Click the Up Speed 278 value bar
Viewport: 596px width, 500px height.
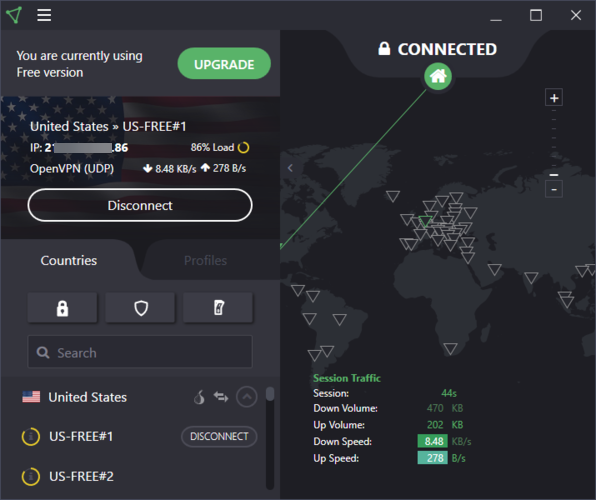point(433,458)
